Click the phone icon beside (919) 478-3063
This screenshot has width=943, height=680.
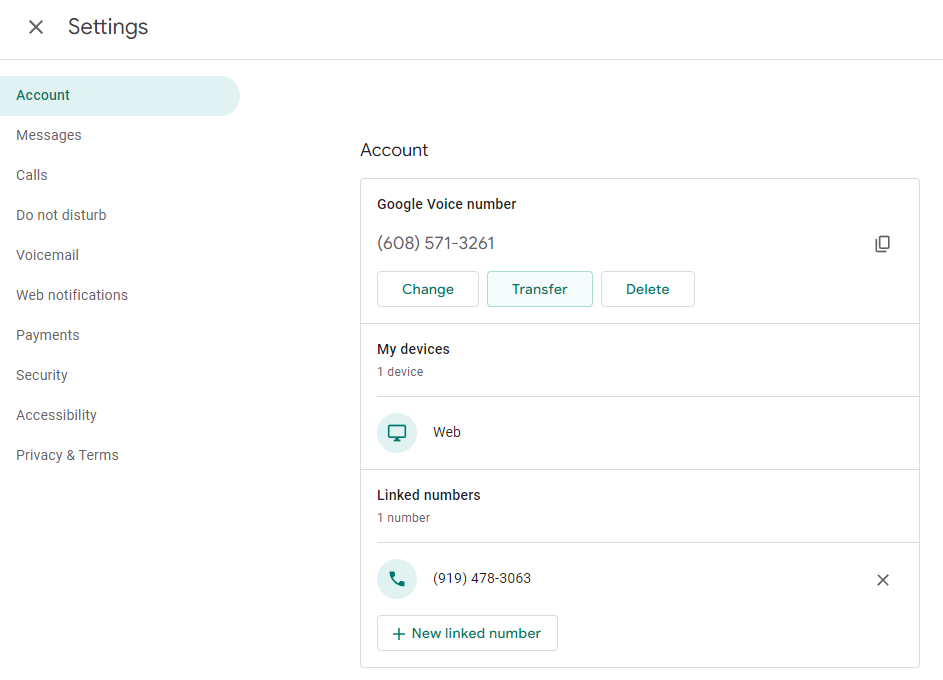coord(397,579)
